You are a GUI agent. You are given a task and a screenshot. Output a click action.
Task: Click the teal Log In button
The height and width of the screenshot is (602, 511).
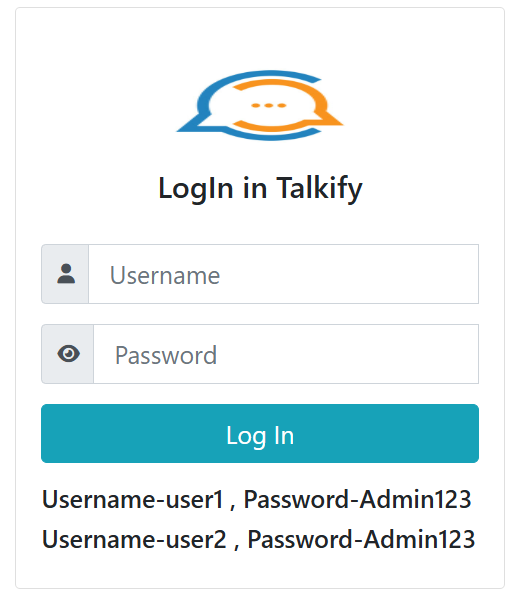tap(260, 433)
